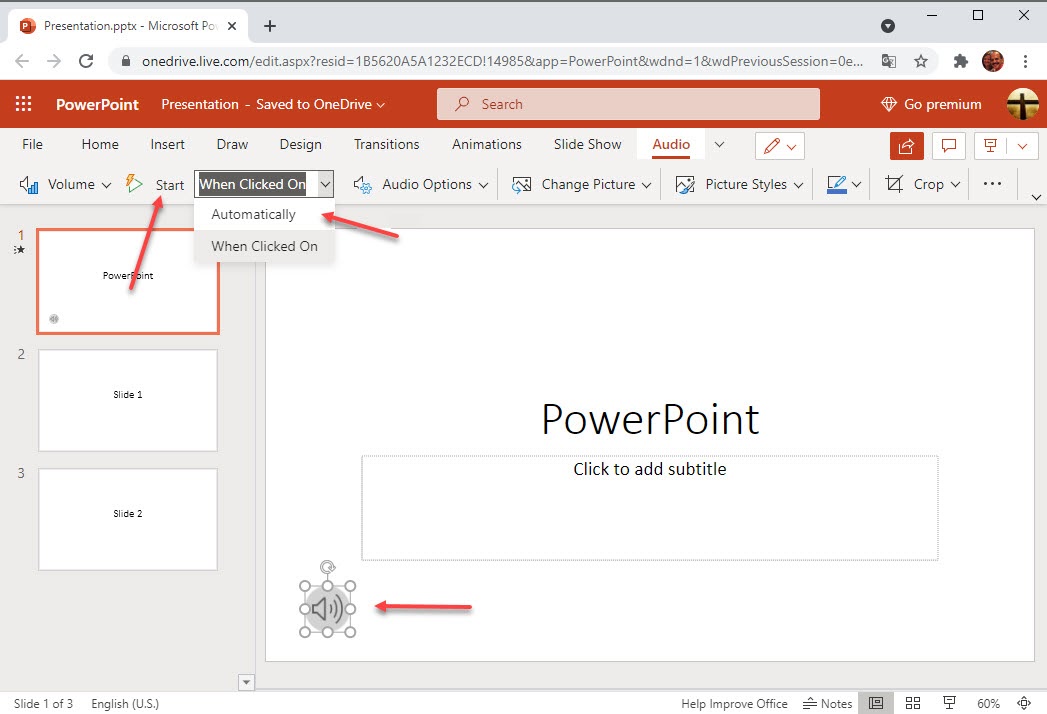
Task: Select the first PowerPoint title thumbnail
Action: click(128, 281)
